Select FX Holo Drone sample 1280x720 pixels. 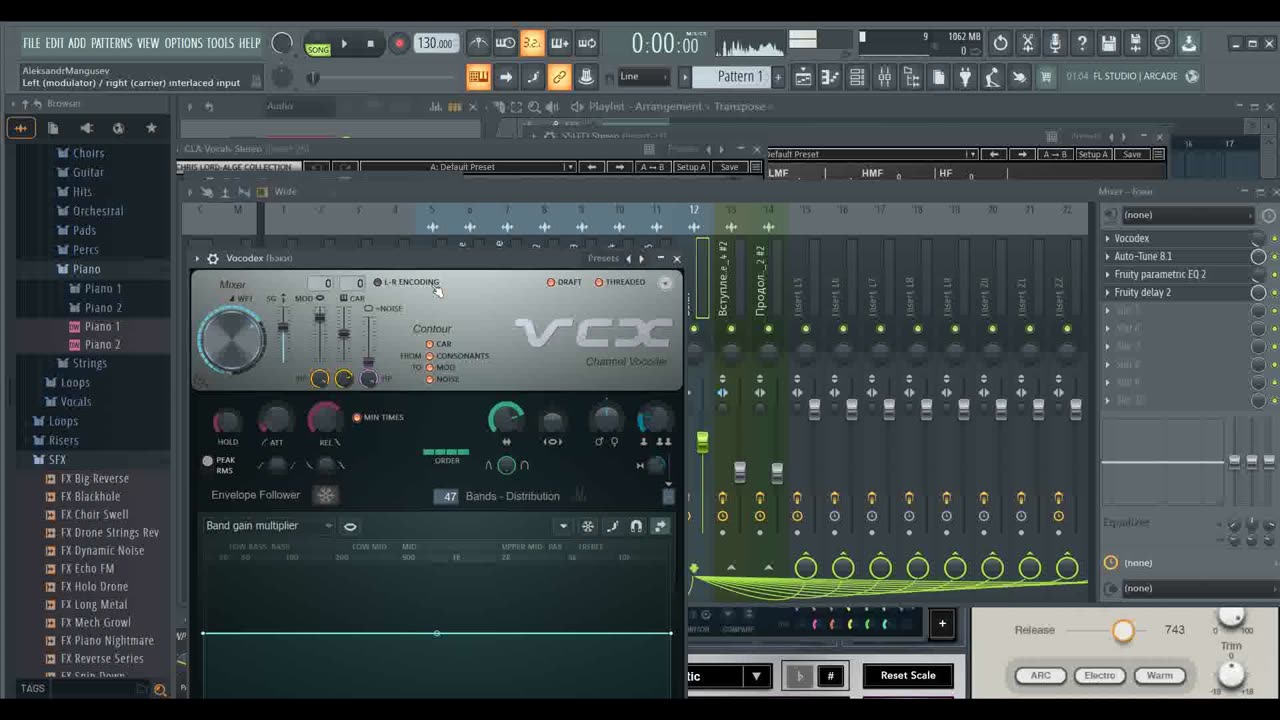coord(94,586)
